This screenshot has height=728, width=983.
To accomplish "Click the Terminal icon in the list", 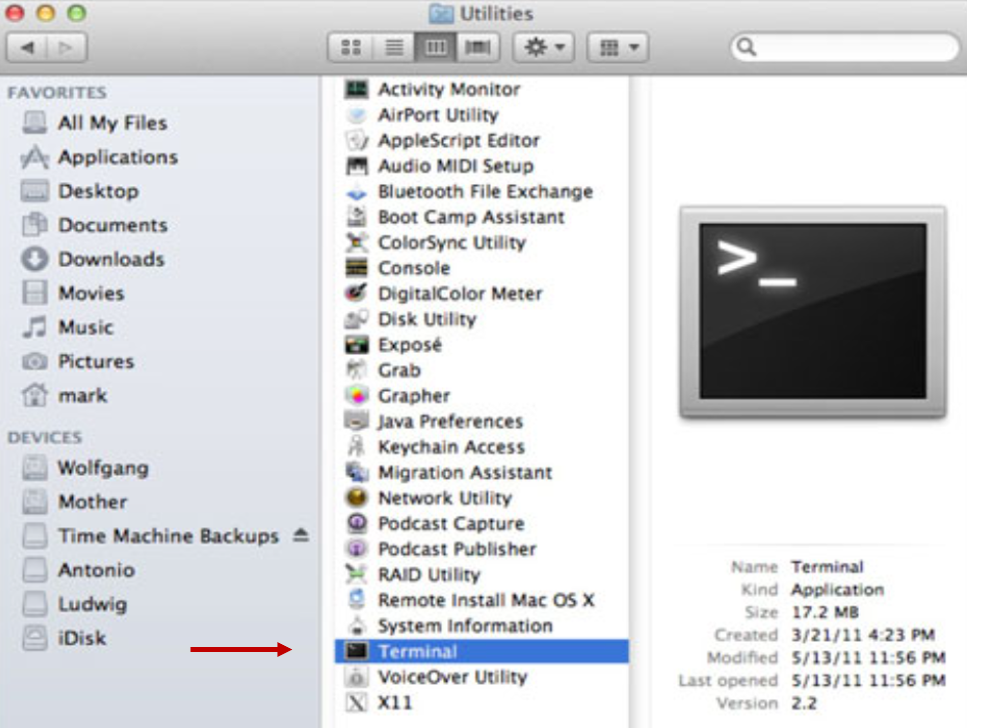I will pyautogui.click(x=357, y=651).
